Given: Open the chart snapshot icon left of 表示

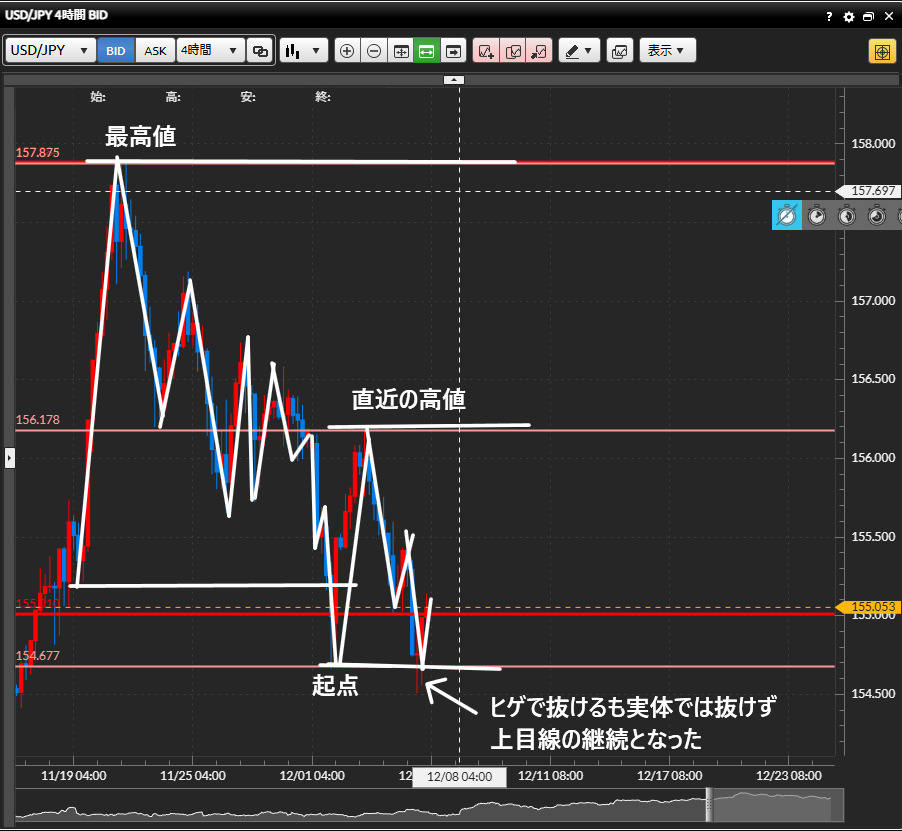Looking at the screenshot, I should point(619,51).
